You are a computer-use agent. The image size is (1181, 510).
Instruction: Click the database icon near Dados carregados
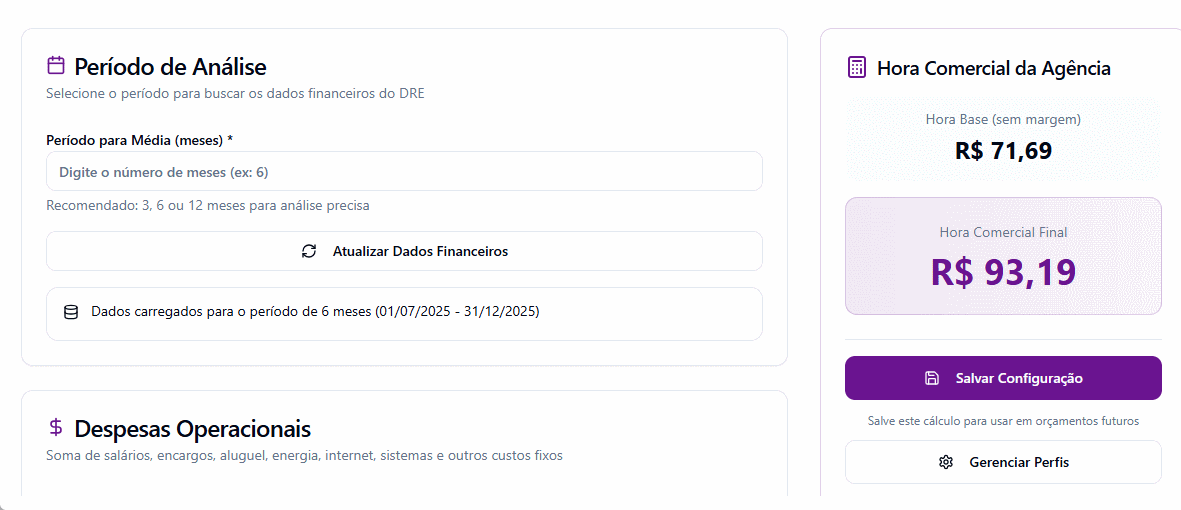71,312
